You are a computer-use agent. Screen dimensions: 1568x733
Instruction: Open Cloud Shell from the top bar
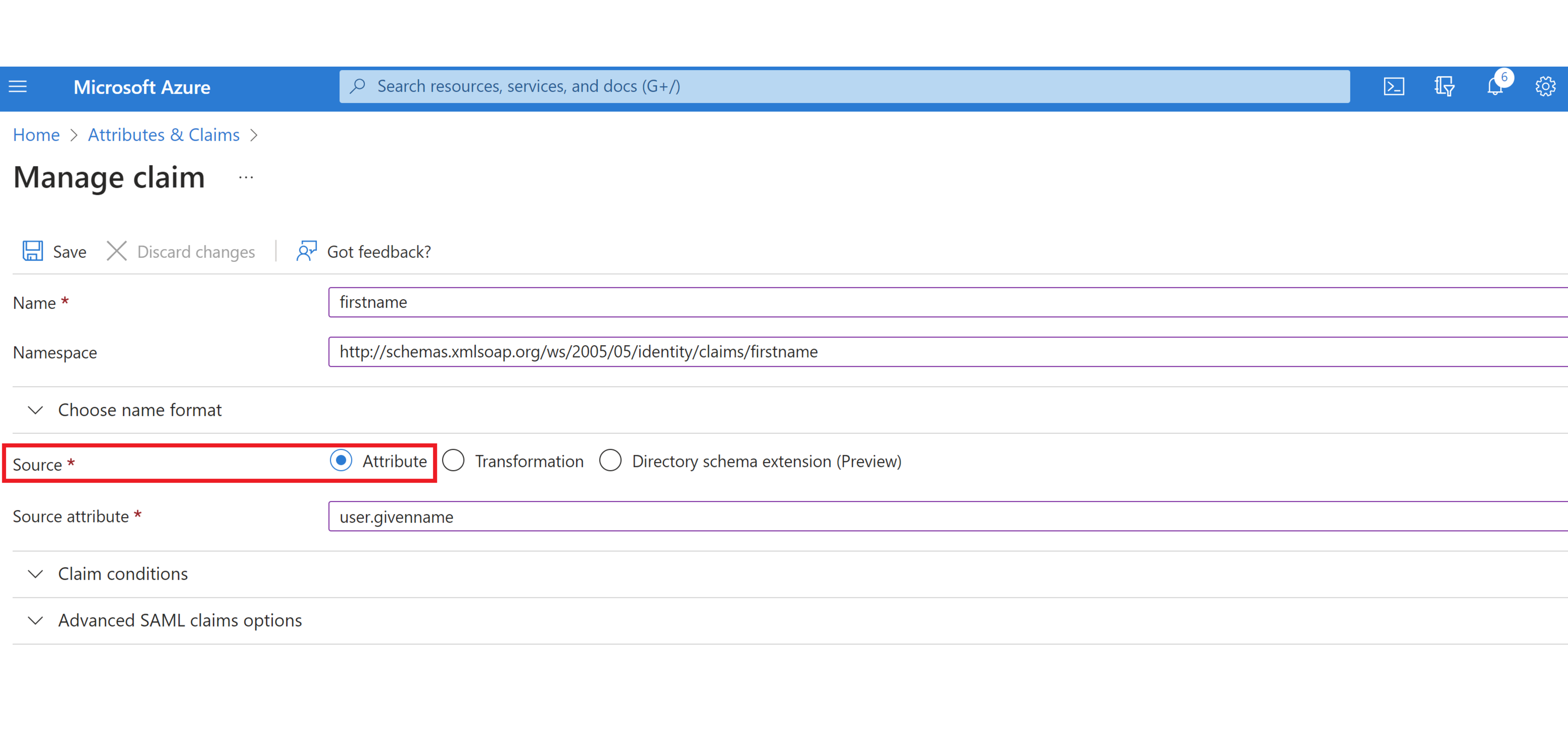tap(1394, 87)
